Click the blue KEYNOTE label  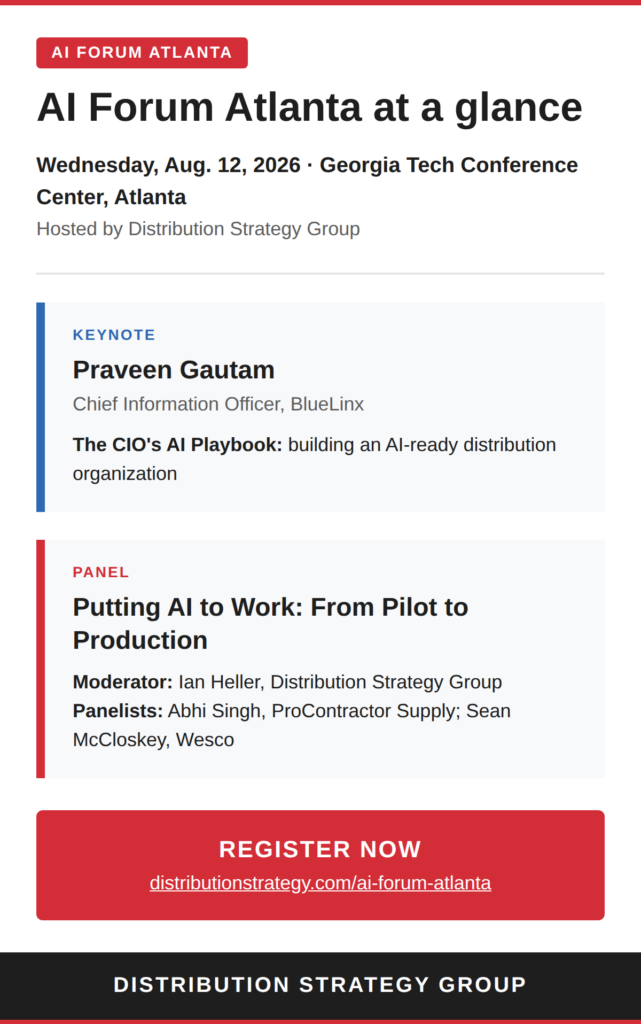(114, 335)
